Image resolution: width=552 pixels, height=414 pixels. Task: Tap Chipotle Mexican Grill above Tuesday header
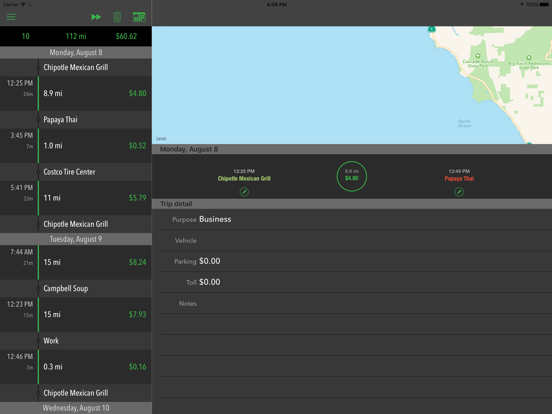tap(76, 224)
